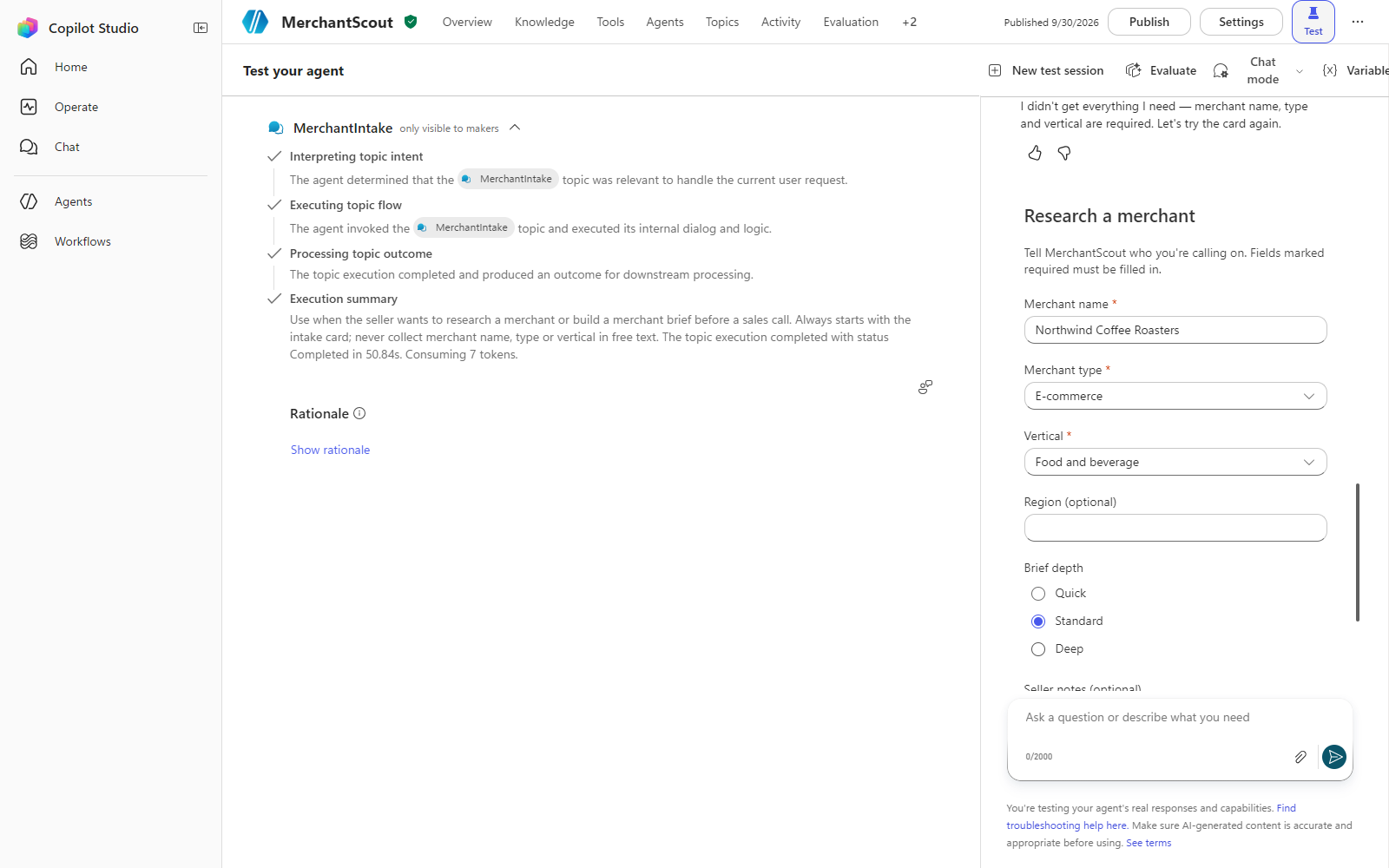This screenshot has height=868, width=1389.
Task: Click the Show rationale link
Action: click(x=330, y=450)
